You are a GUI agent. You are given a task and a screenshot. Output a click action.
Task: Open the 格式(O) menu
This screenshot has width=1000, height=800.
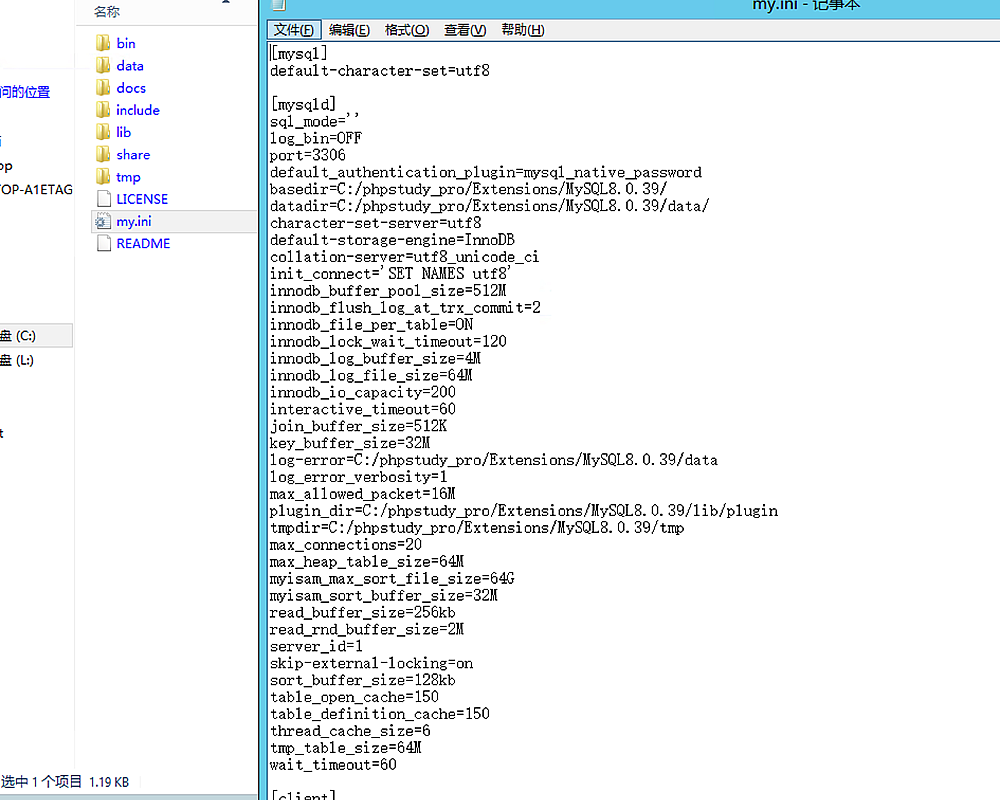coord(407,30)
